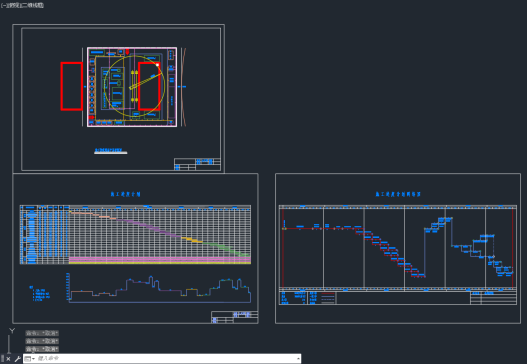Select the standalone red rectangle left of site plan
This screenshot has height=364, width=527.
click(72, 86)
